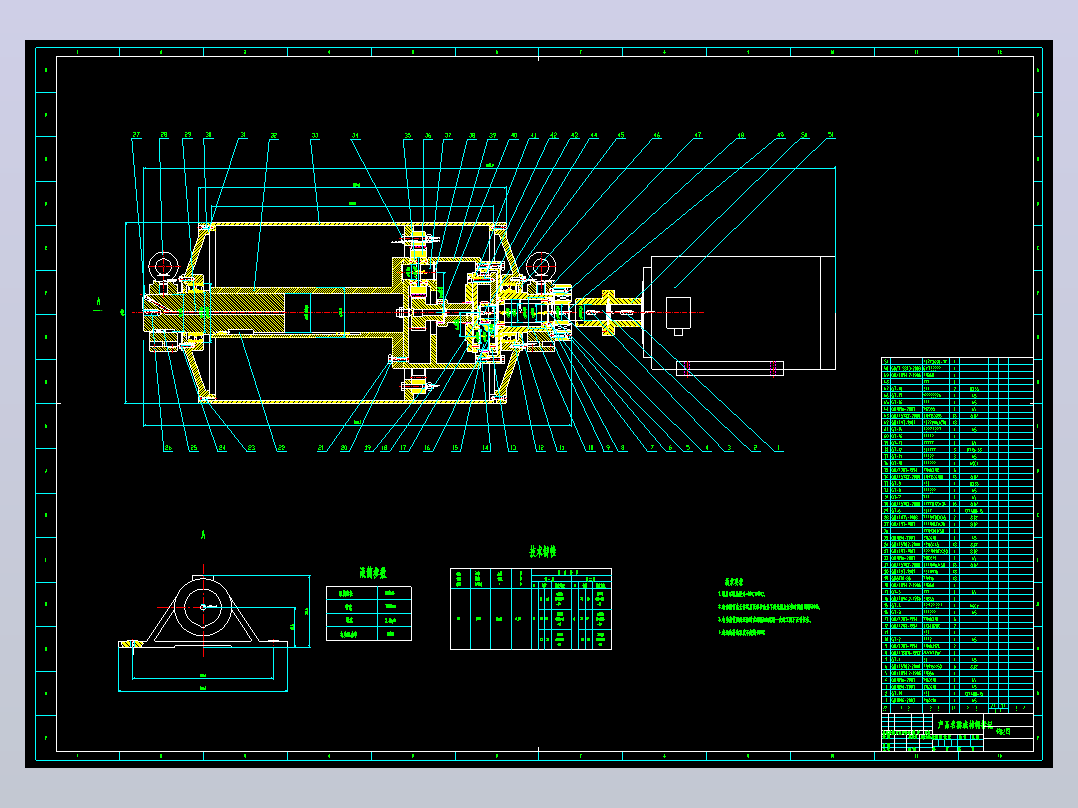
Task: Click callout number 25 on bottom row
Action: click(194, 448)
